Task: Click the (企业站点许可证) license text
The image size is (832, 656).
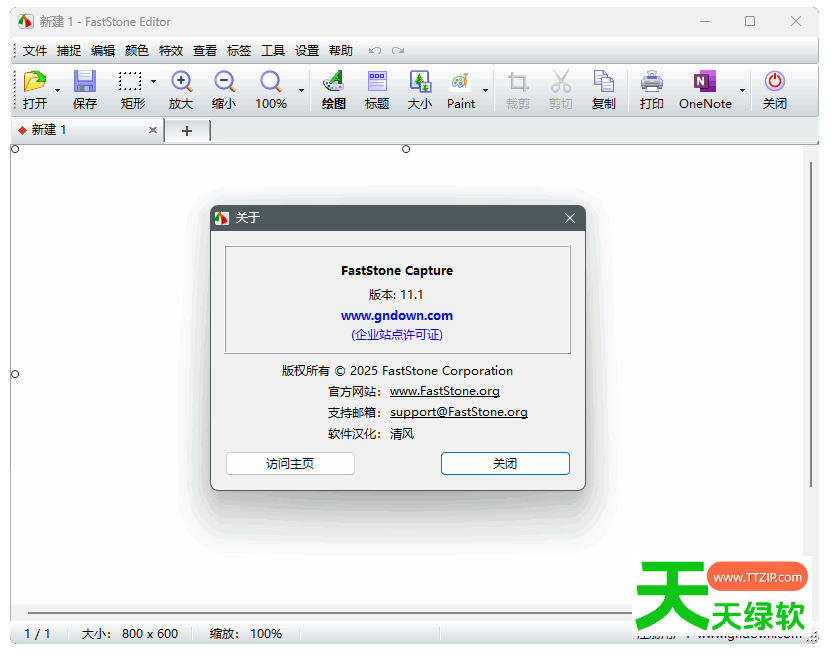Action: tap(397, 335)
